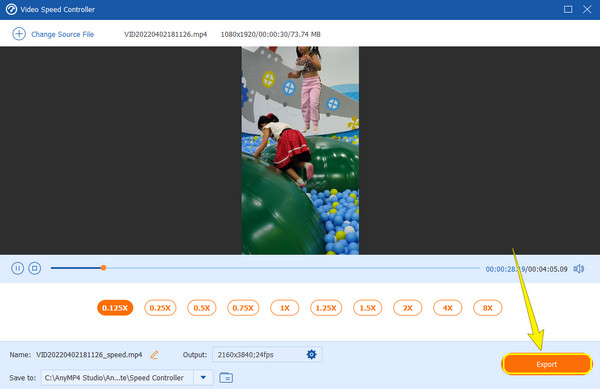This screenshot has width=600, height=389.
Task: Maximize the Video Speed Controller window
Action: click(x=568, y=9)
